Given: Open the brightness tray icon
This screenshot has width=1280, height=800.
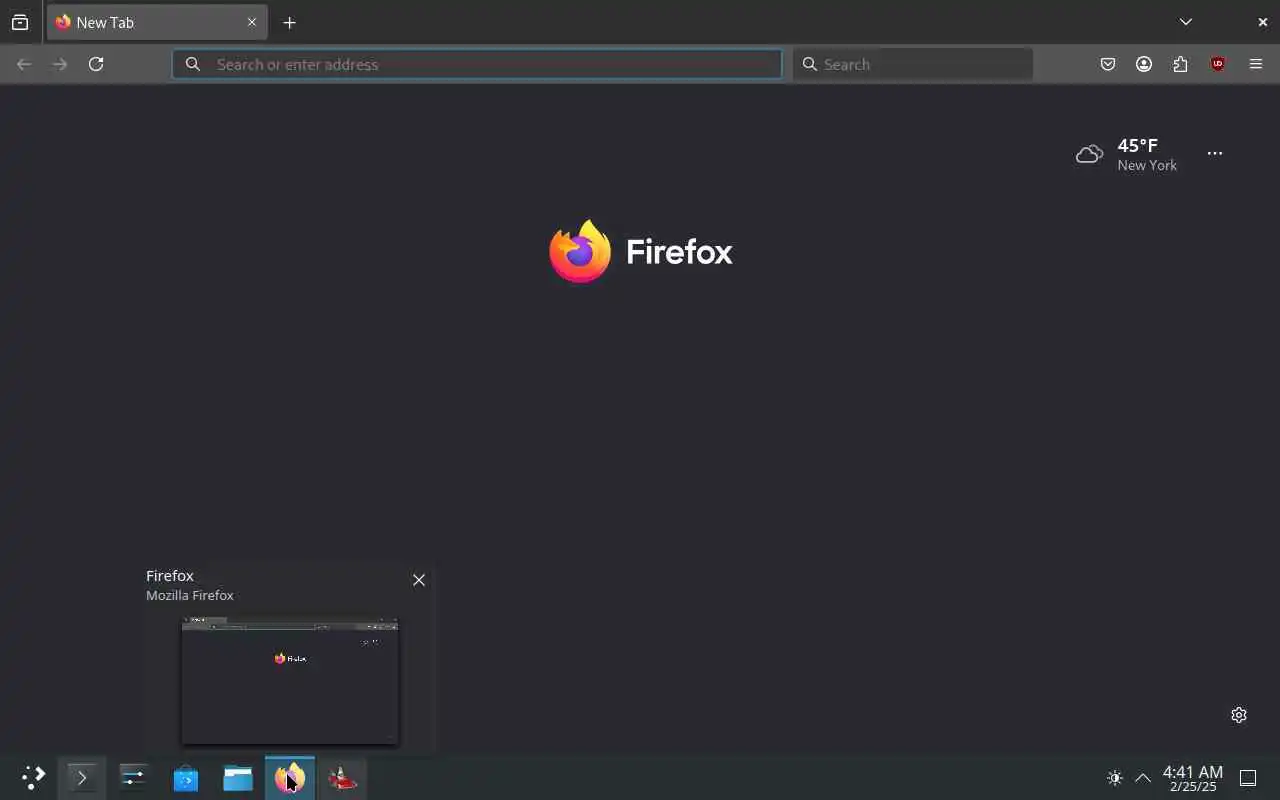Looking at the screenshot, I should coord(1115,778).
